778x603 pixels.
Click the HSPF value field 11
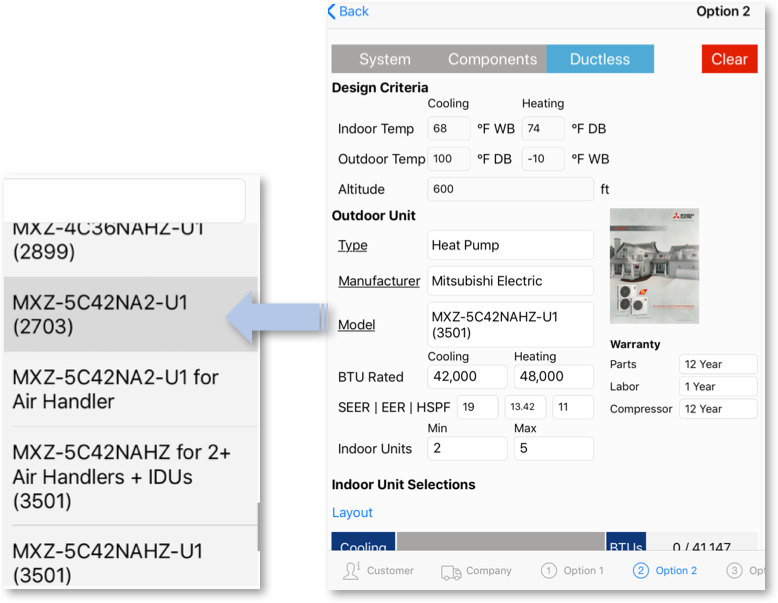[573, 407]
